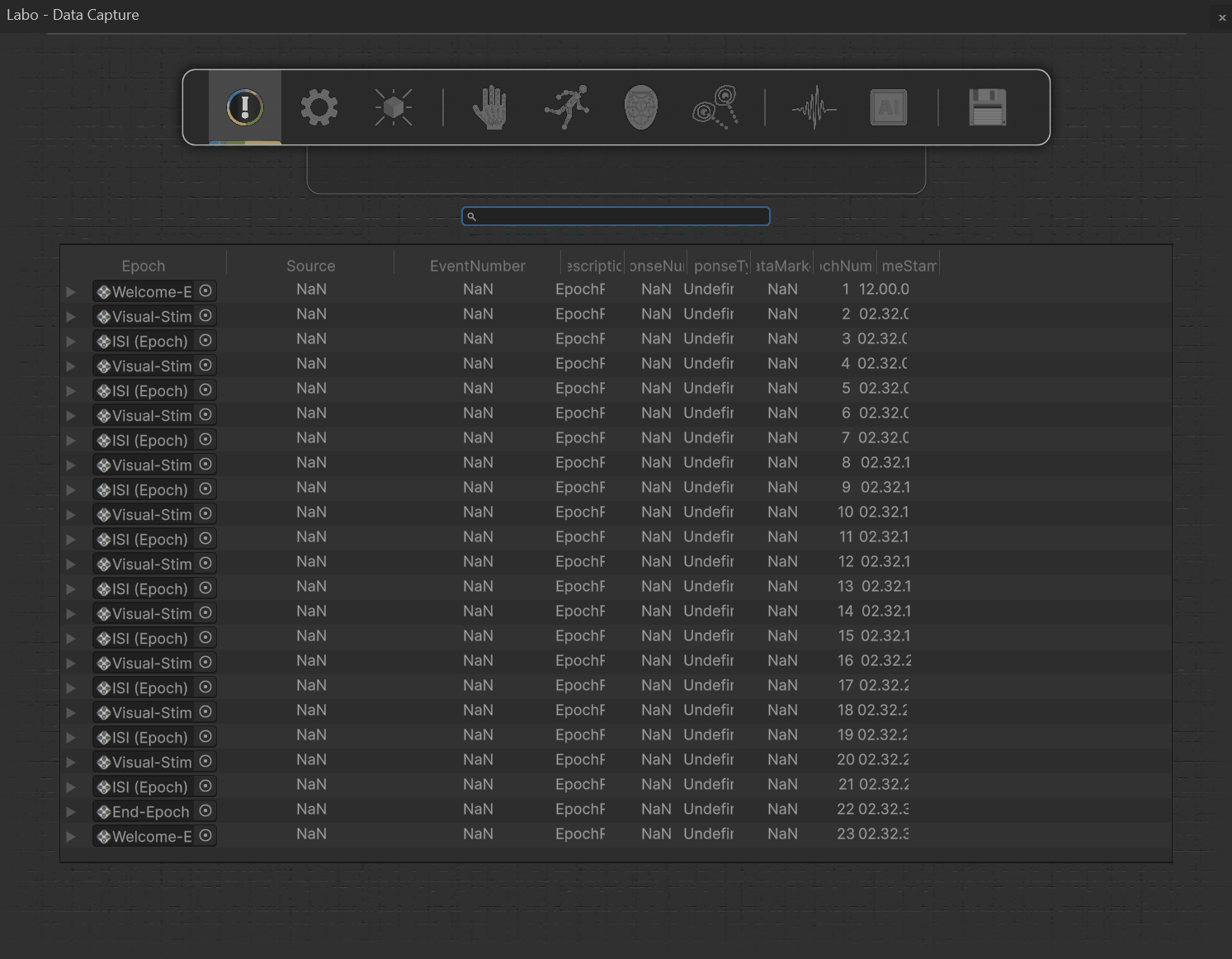
Task: Expand row 23 Welcome-E arrow
Action: (71, 836)
